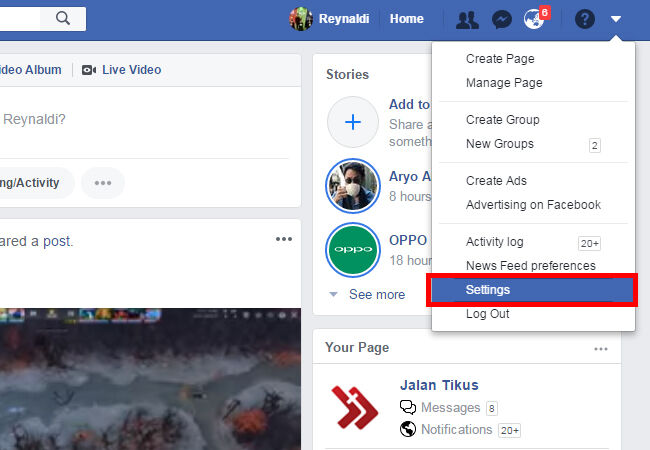Select Create Group menu item
The width and height of the screenshot is (650, 450).
533,120
